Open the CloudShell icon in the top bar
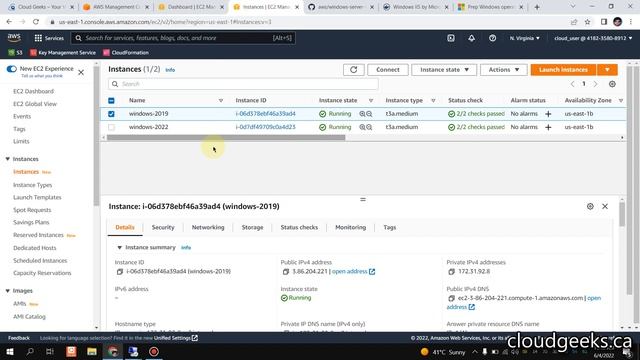The image size is (640, 360). (x=451, y=38)
